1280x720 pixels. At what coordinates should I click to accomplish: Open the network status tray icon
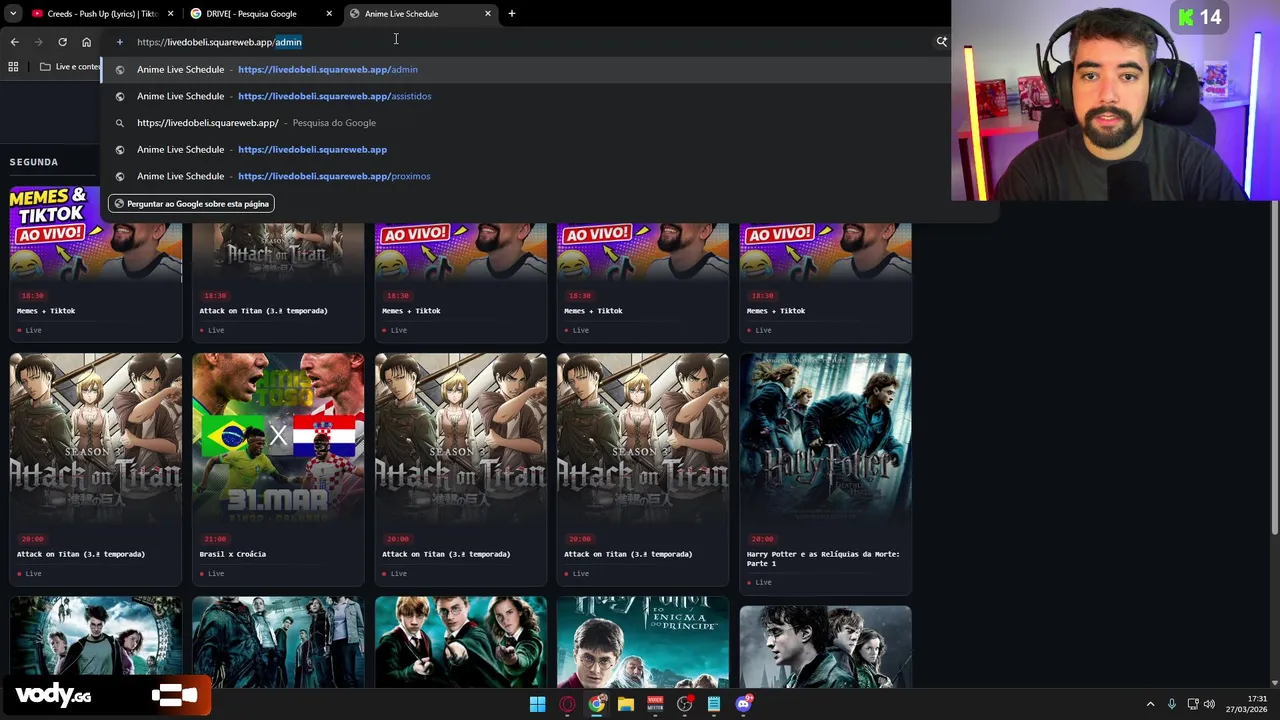pos(1193,704)
